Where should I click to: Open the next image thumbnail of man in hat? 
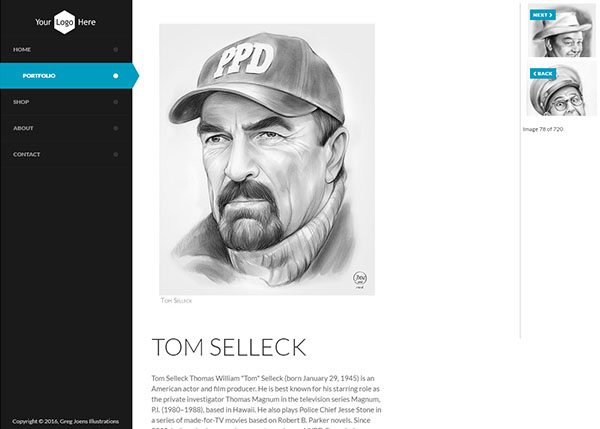tap(561, 33)
